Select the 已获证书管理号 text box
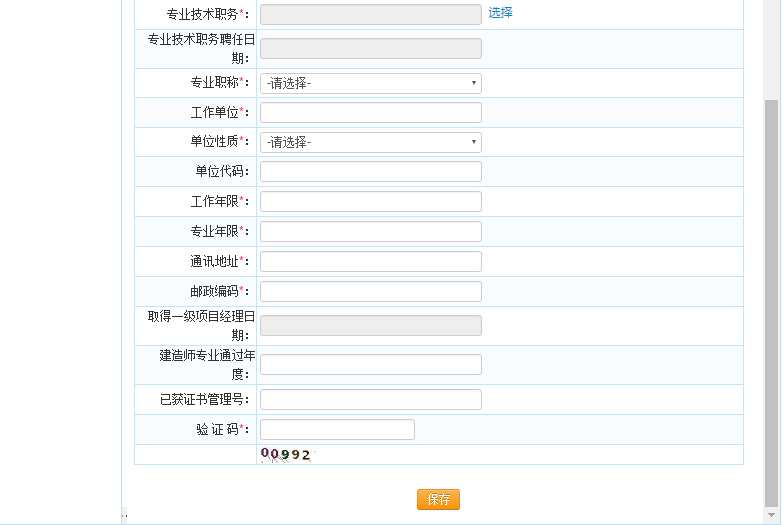Viewport: 782px width, 525px height. (x=370, y=400)
